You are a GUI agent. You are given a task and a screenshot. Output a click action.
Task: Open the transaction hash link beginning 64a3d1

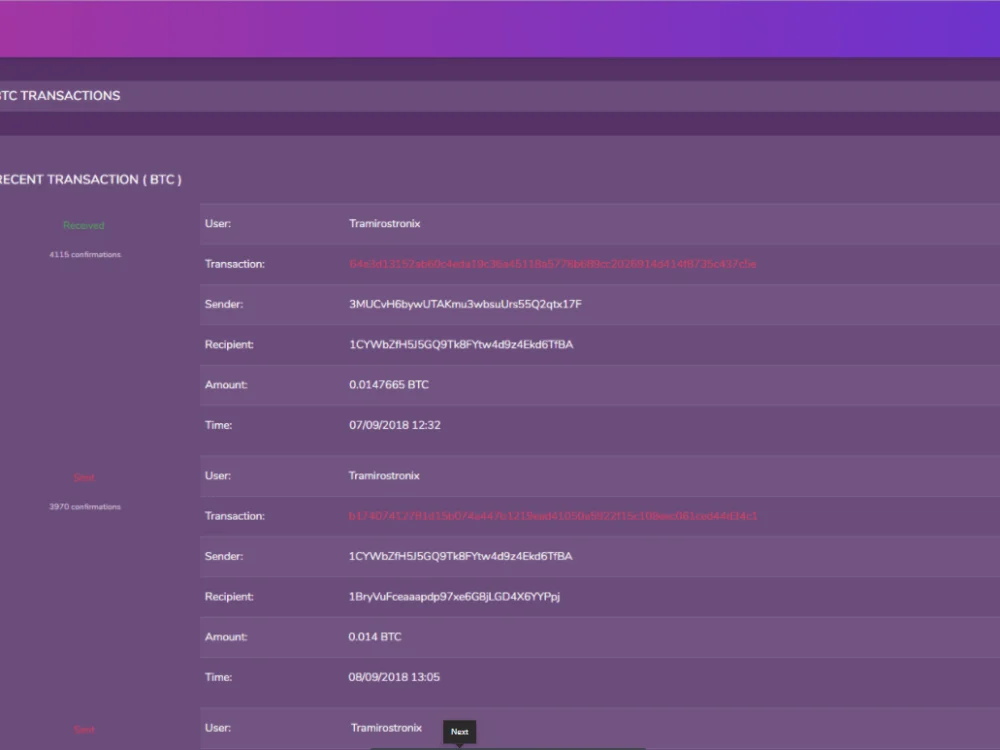point(552,264)
